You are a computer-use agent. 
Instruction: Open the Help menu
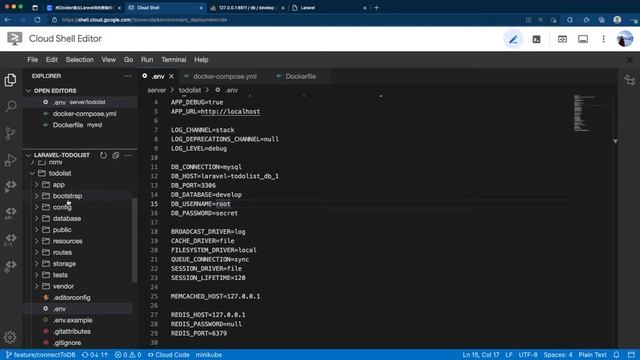coord(201,60)
